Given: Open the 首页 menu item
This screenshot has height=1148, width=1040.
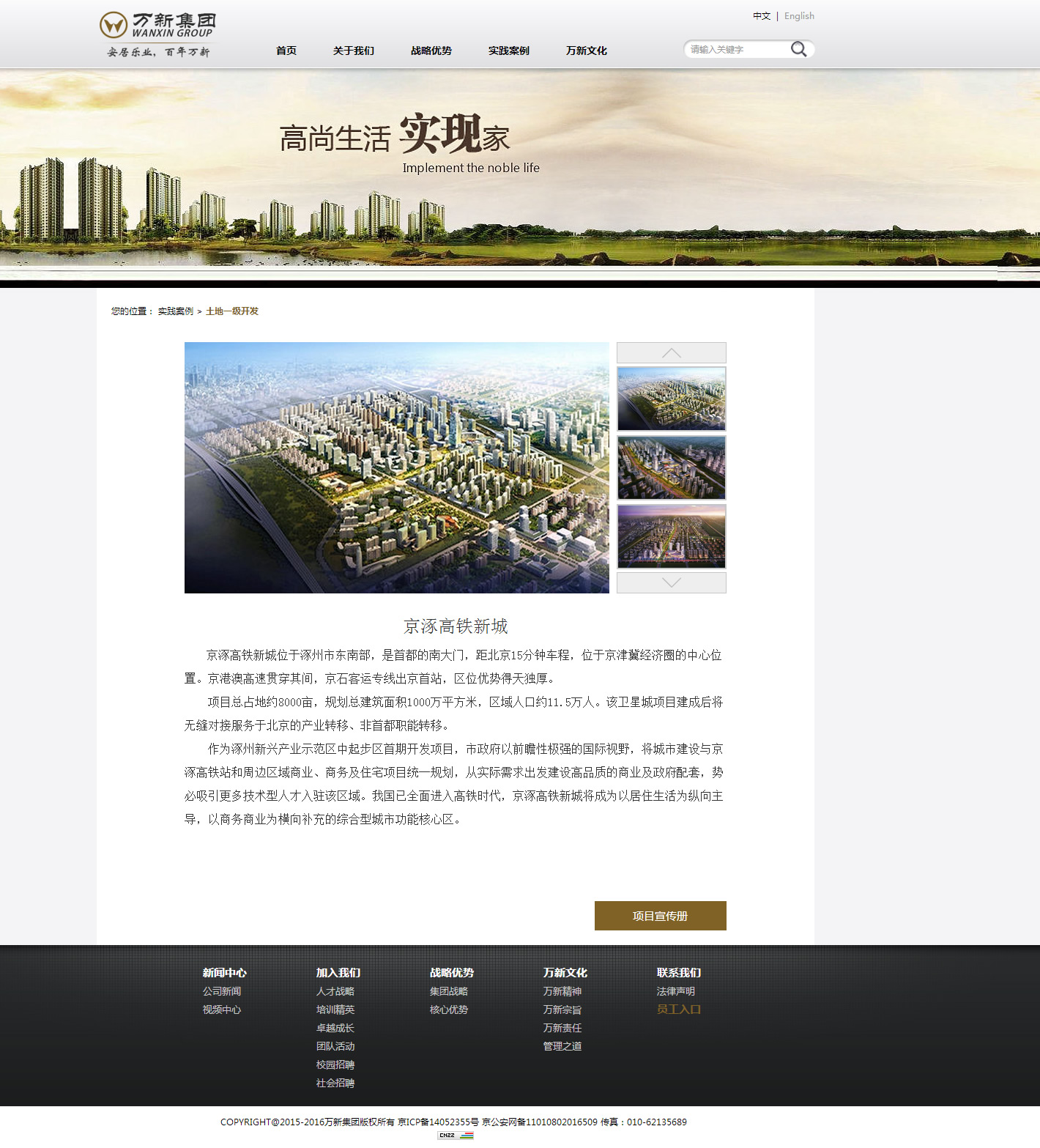Looking at the screenshot, I should tap(286, 51).
